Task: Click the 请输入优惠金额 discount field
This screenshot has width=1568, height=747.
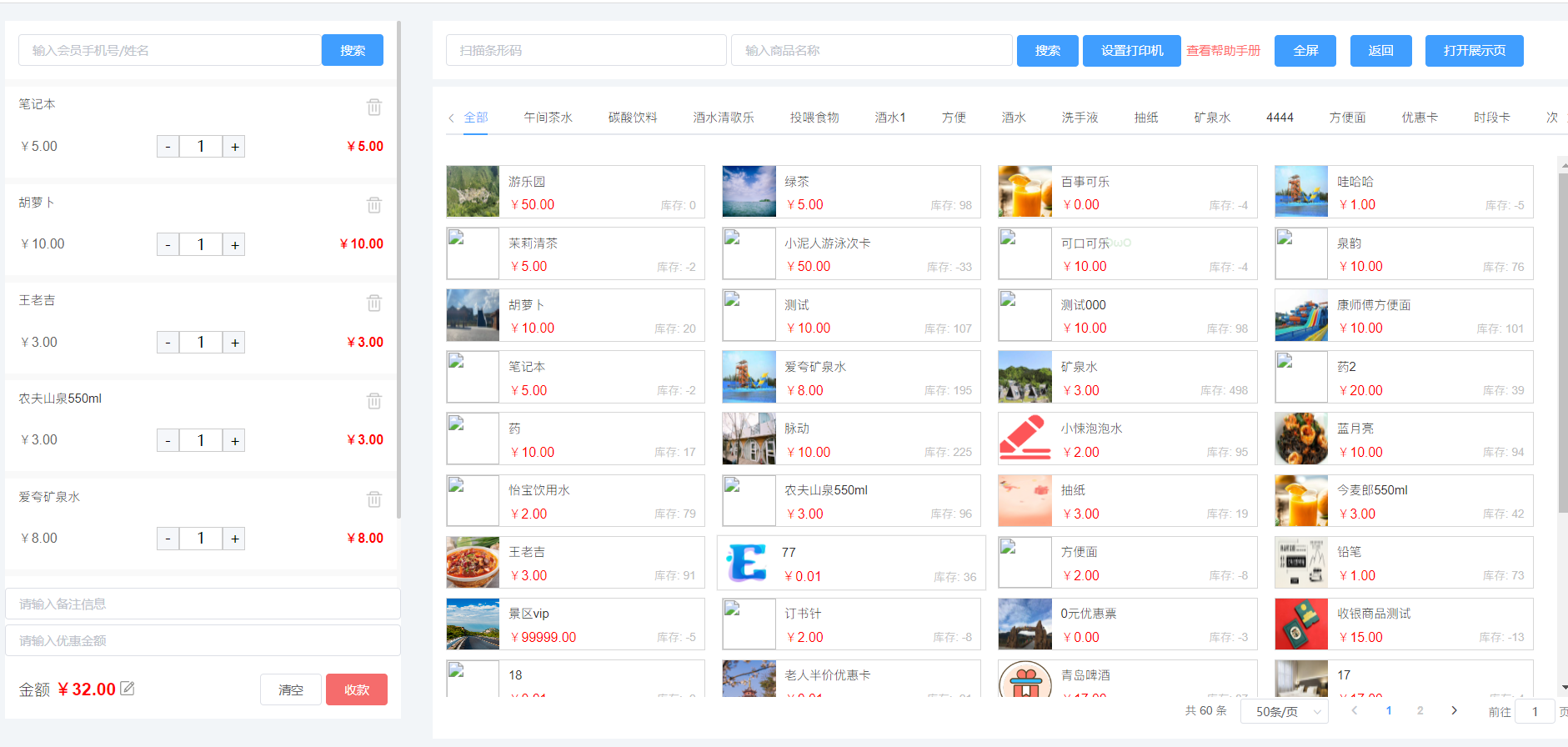Action: pos(203,640)
